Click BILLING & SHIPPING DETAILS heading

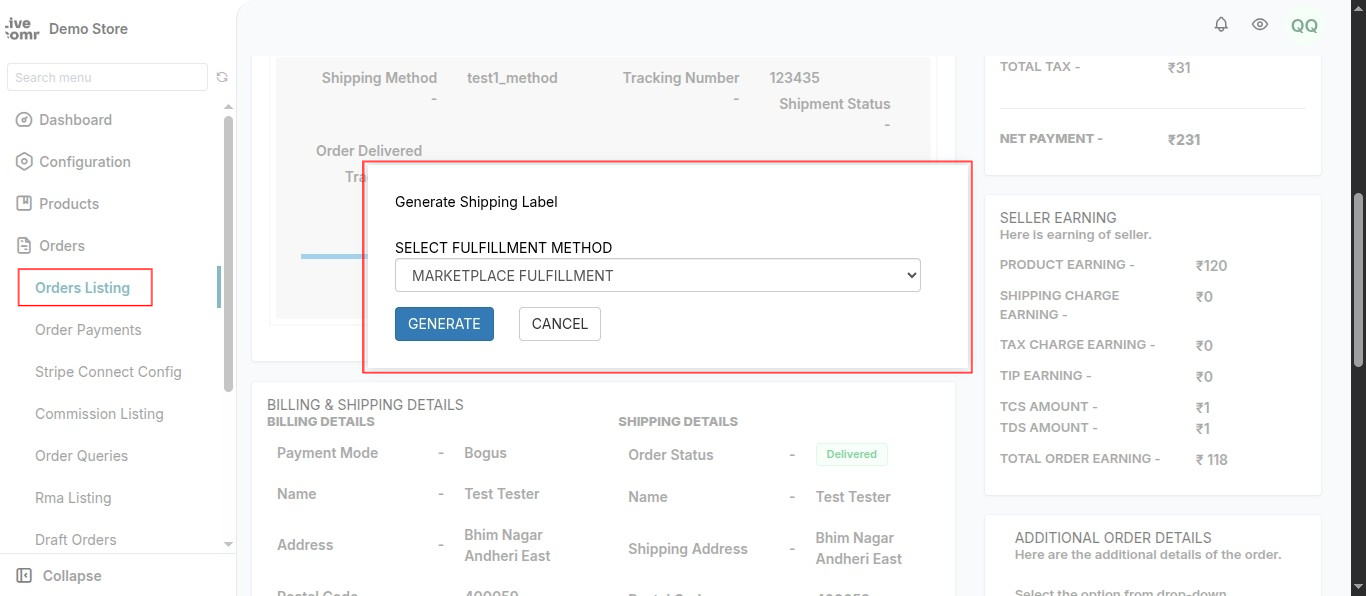click(x=365, y=405)
